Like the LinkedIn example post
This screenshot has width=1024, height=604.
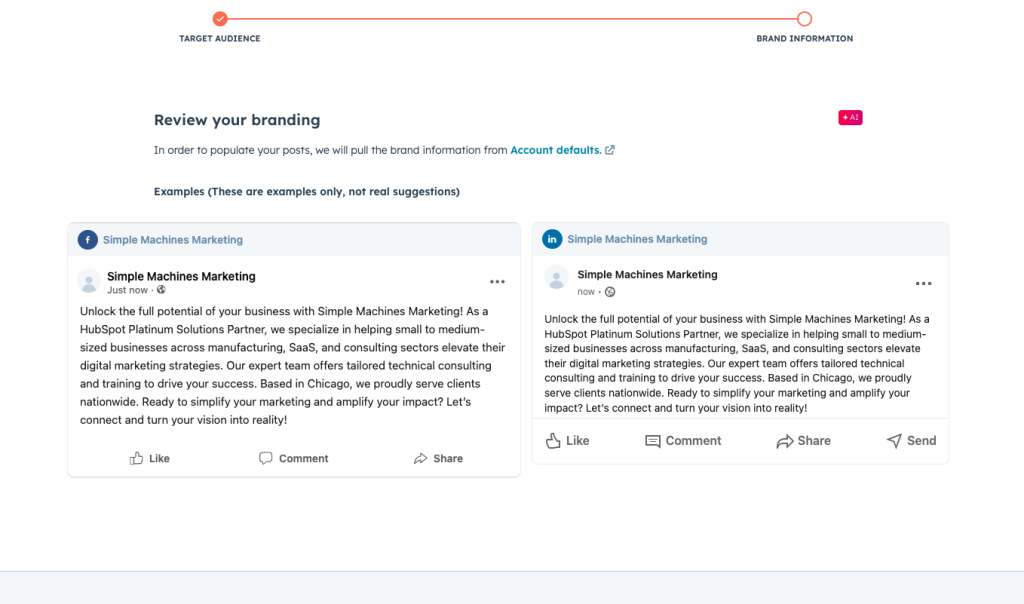pos(567,441)
